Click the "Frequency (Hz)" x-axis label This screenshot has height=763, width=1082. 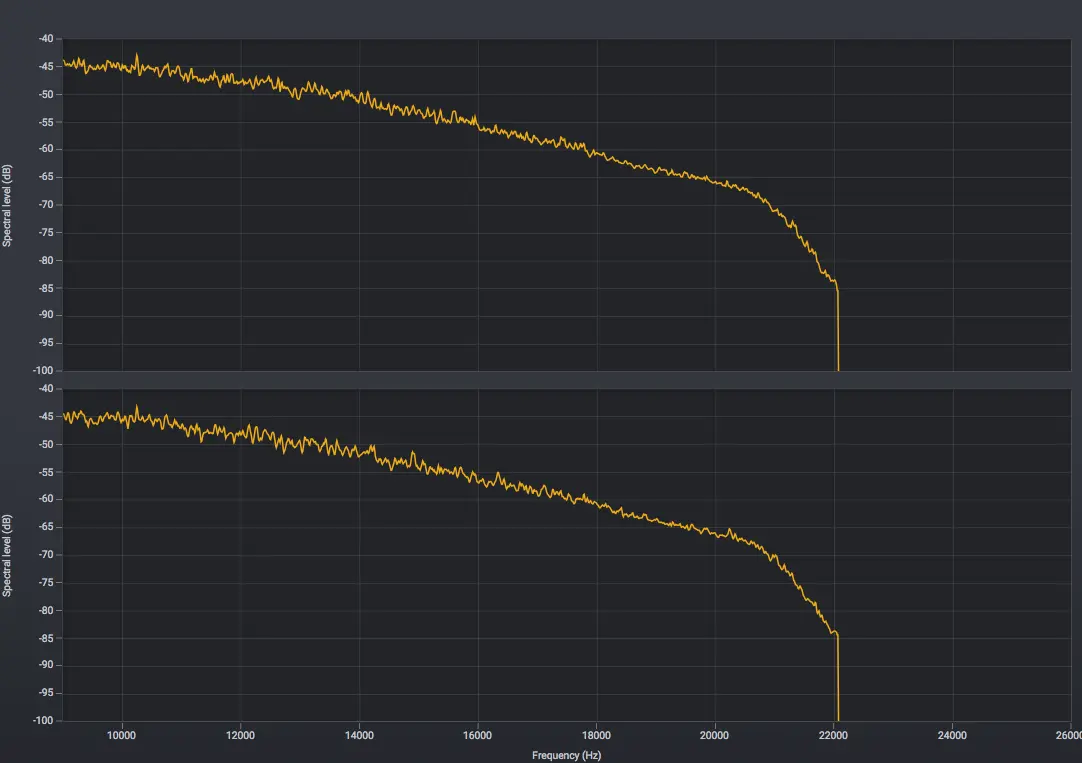[x=566, y=755]
